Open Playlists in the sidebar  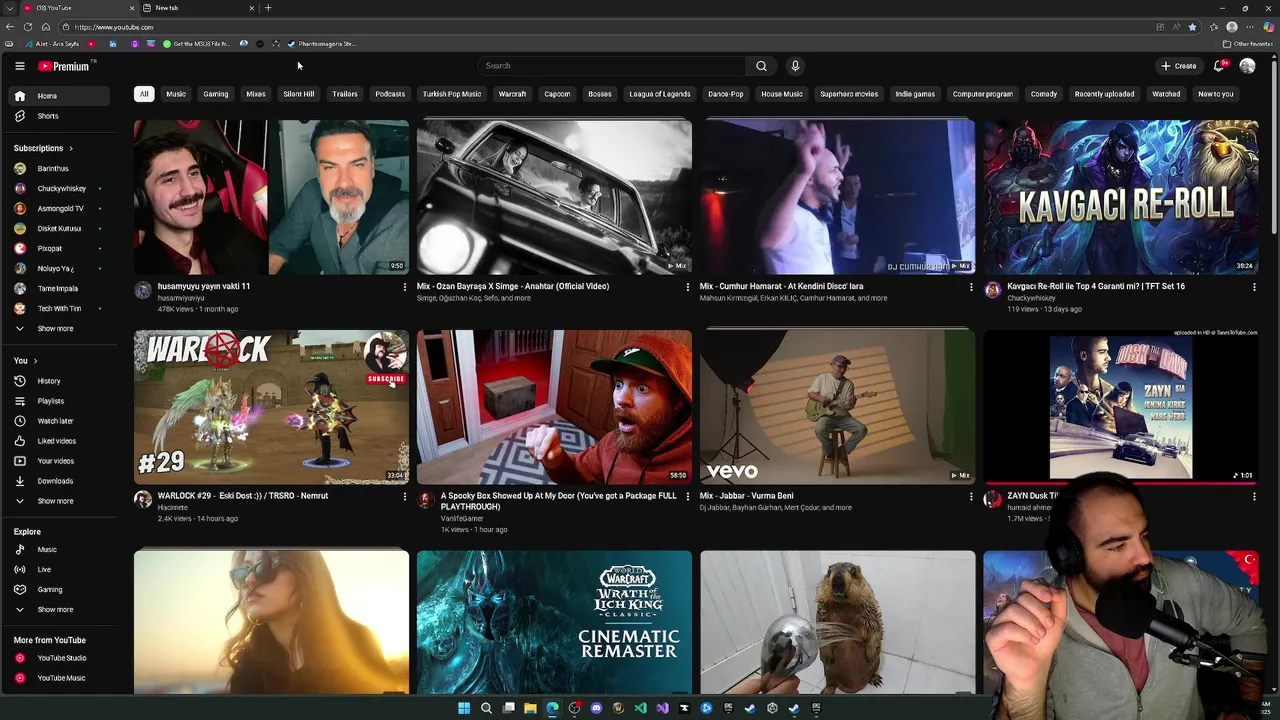point(60,401)
